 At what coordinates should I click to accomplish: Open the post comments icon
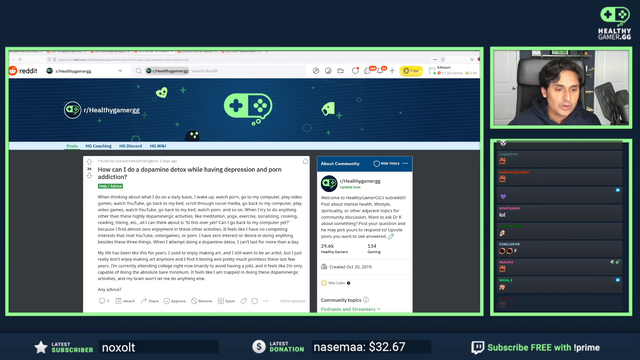[104, 301]
